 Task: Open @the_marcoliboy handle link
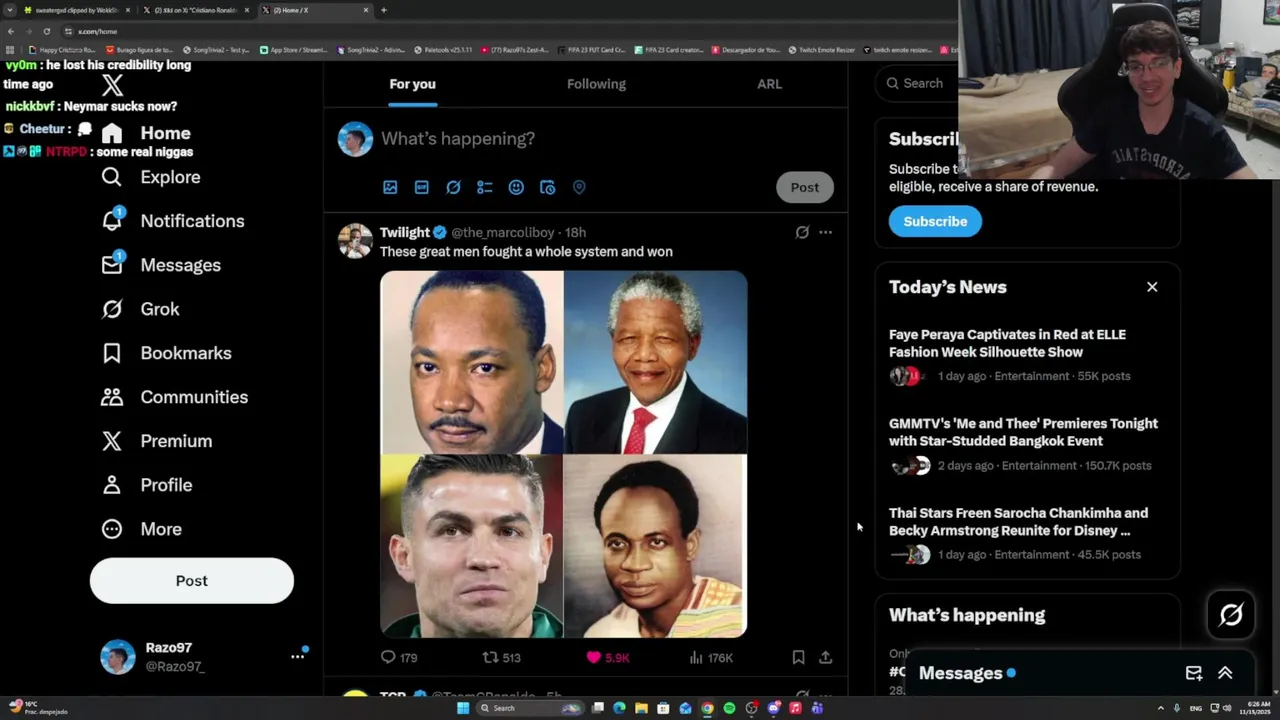pyautogui.click(x=503, y=232)
